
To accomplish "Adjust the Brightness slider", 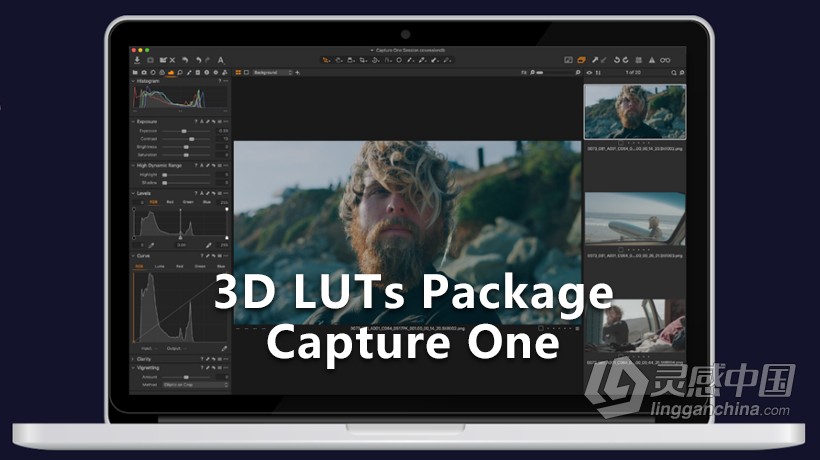I will coord(187,147).
